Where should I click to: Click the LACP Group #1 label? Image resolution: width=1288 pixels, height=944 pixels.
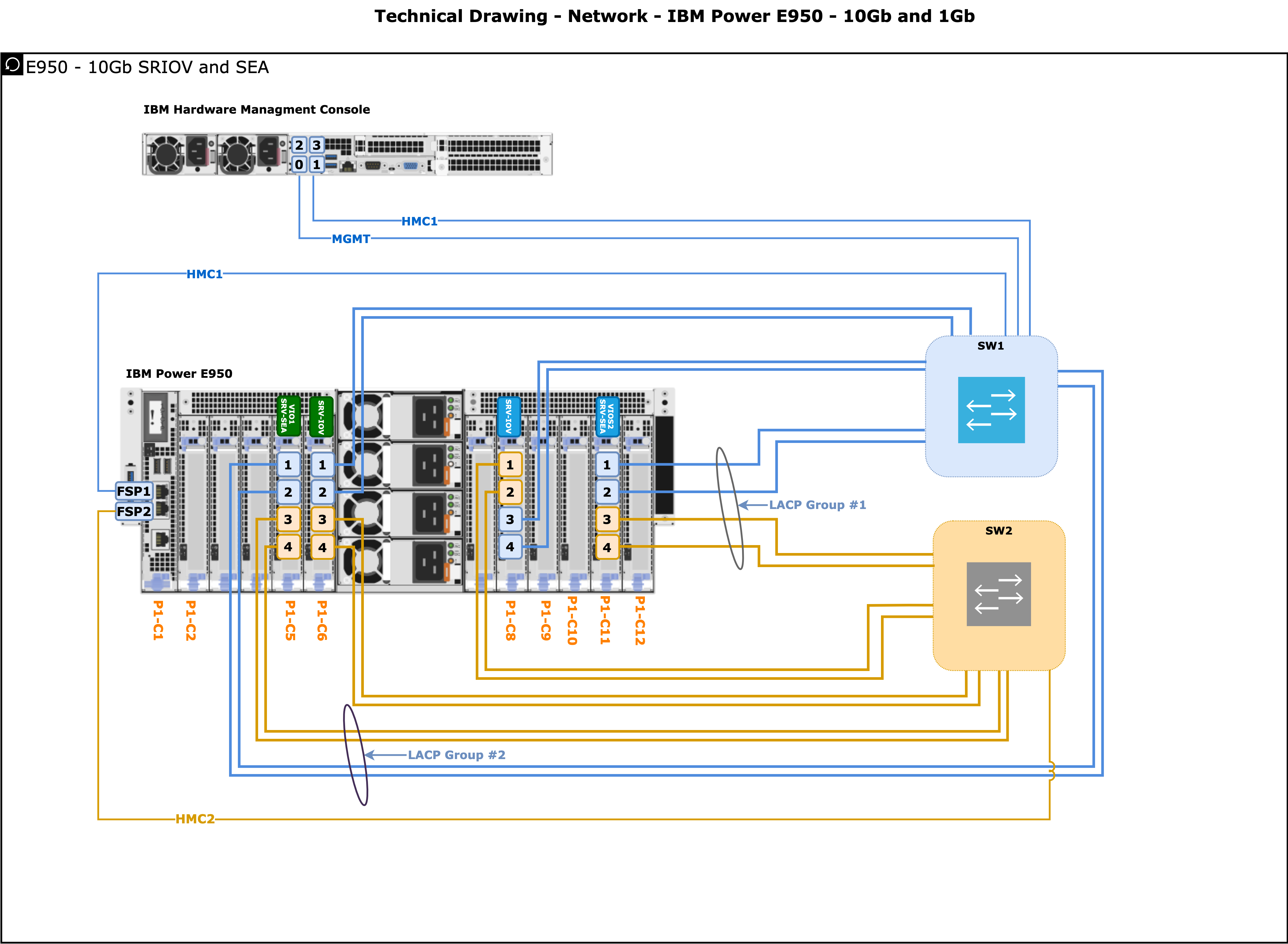click(817, 505)
